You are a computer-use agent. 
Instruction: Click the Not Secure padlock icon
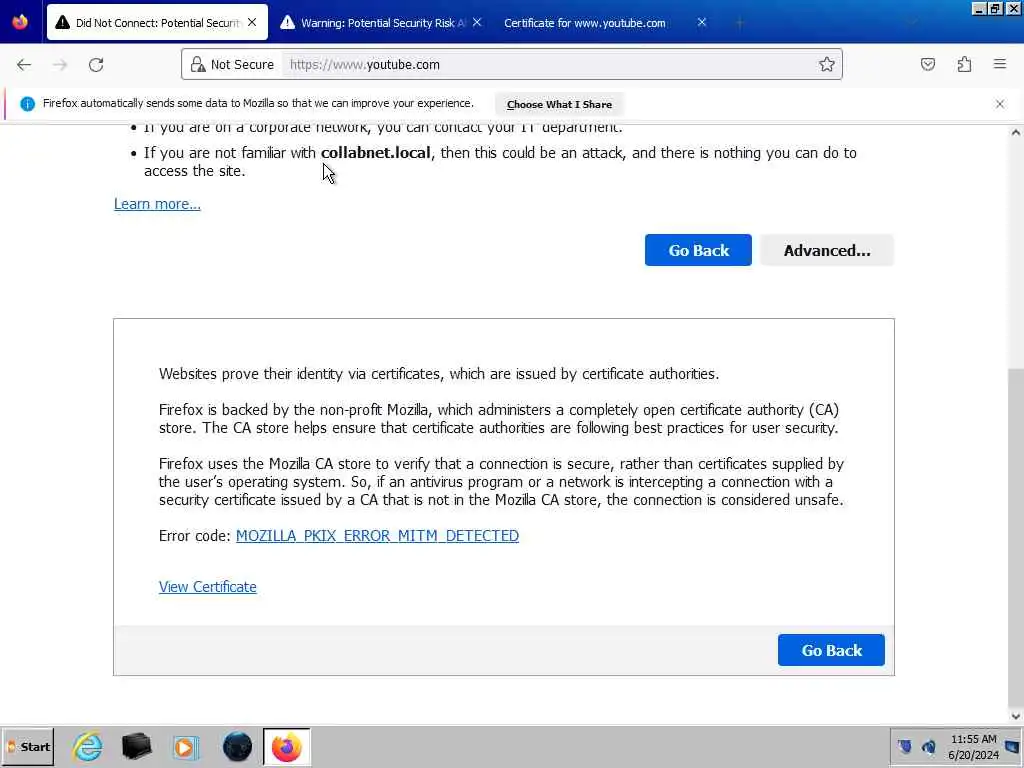pos(197,64)
